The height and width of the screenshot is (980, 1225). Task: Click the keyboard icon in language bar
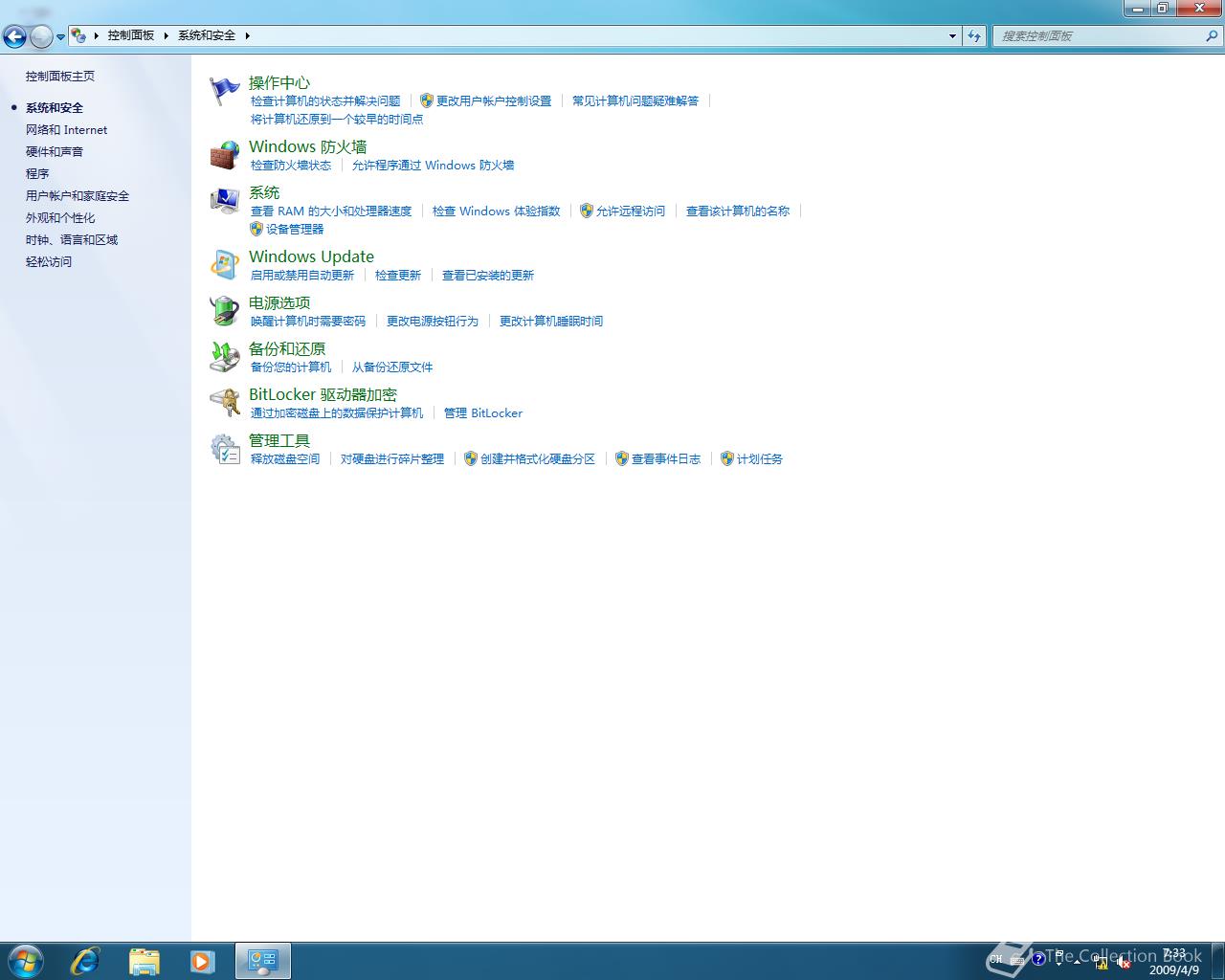[x=1016, y=960]
